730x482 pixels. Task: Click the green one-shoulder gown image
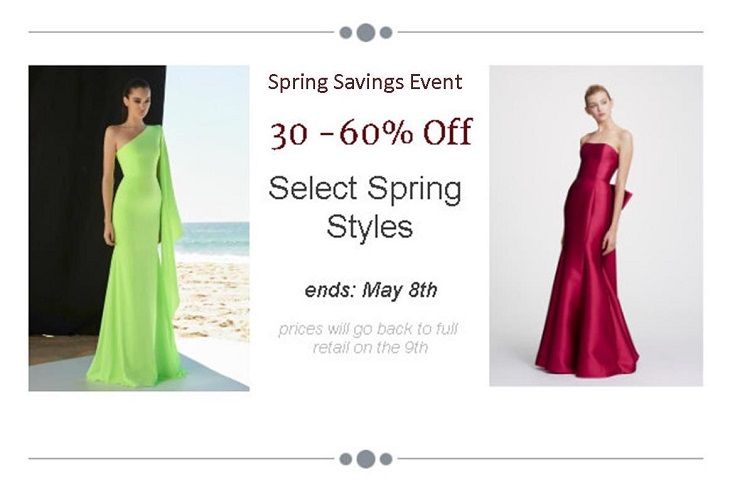[x=139, y=228]
